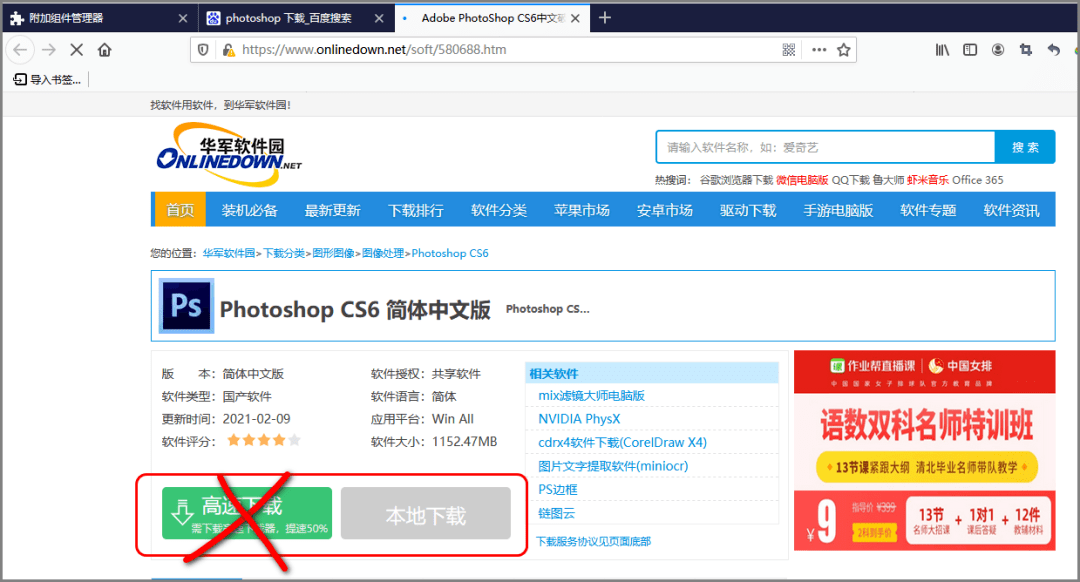This screenshot has height=582, width=1080.
Task: Open the browser home page icon
Action: (105, 50)
